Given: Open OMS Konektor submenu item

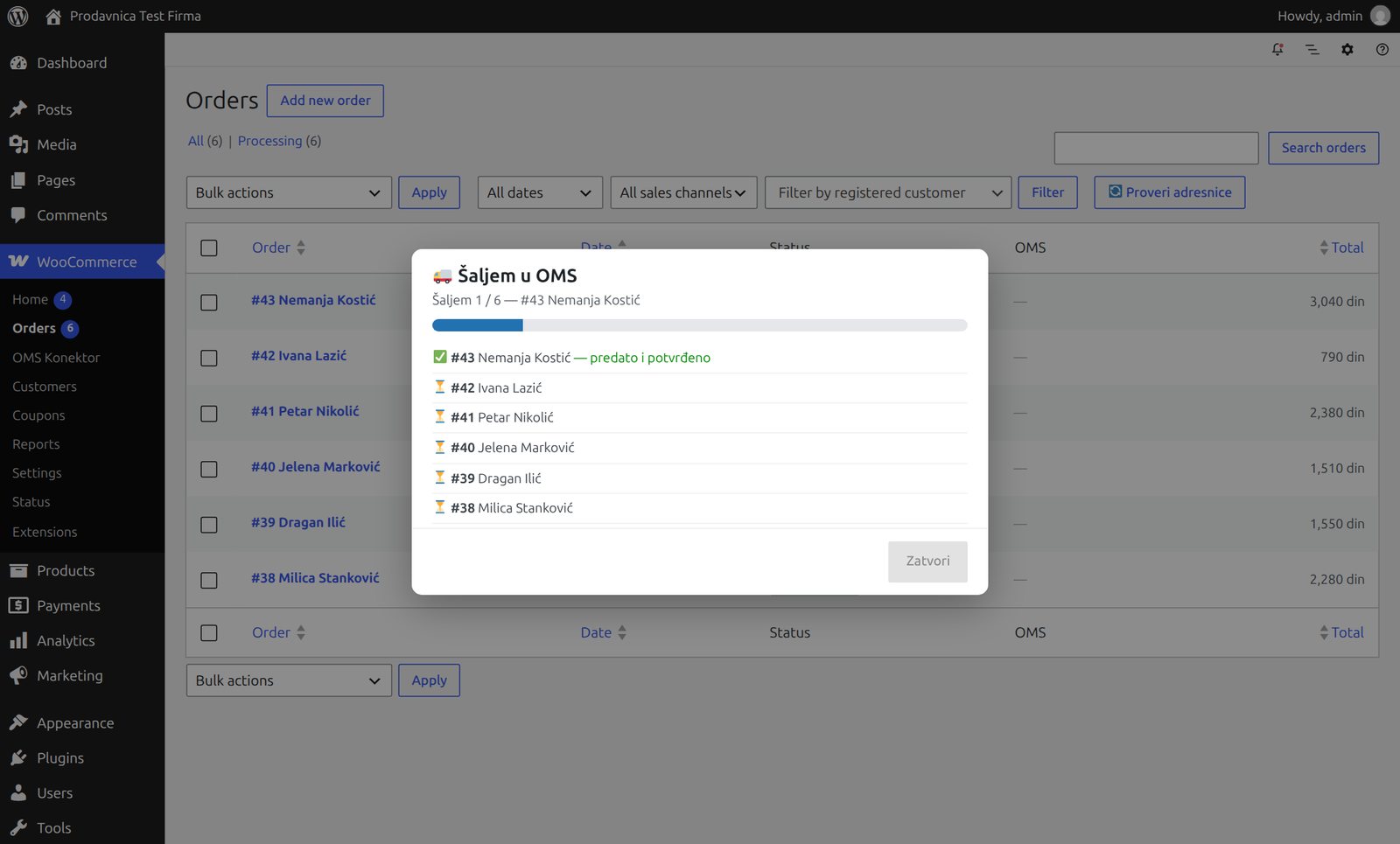Looking at the screenshot, I should click(56, 358).
